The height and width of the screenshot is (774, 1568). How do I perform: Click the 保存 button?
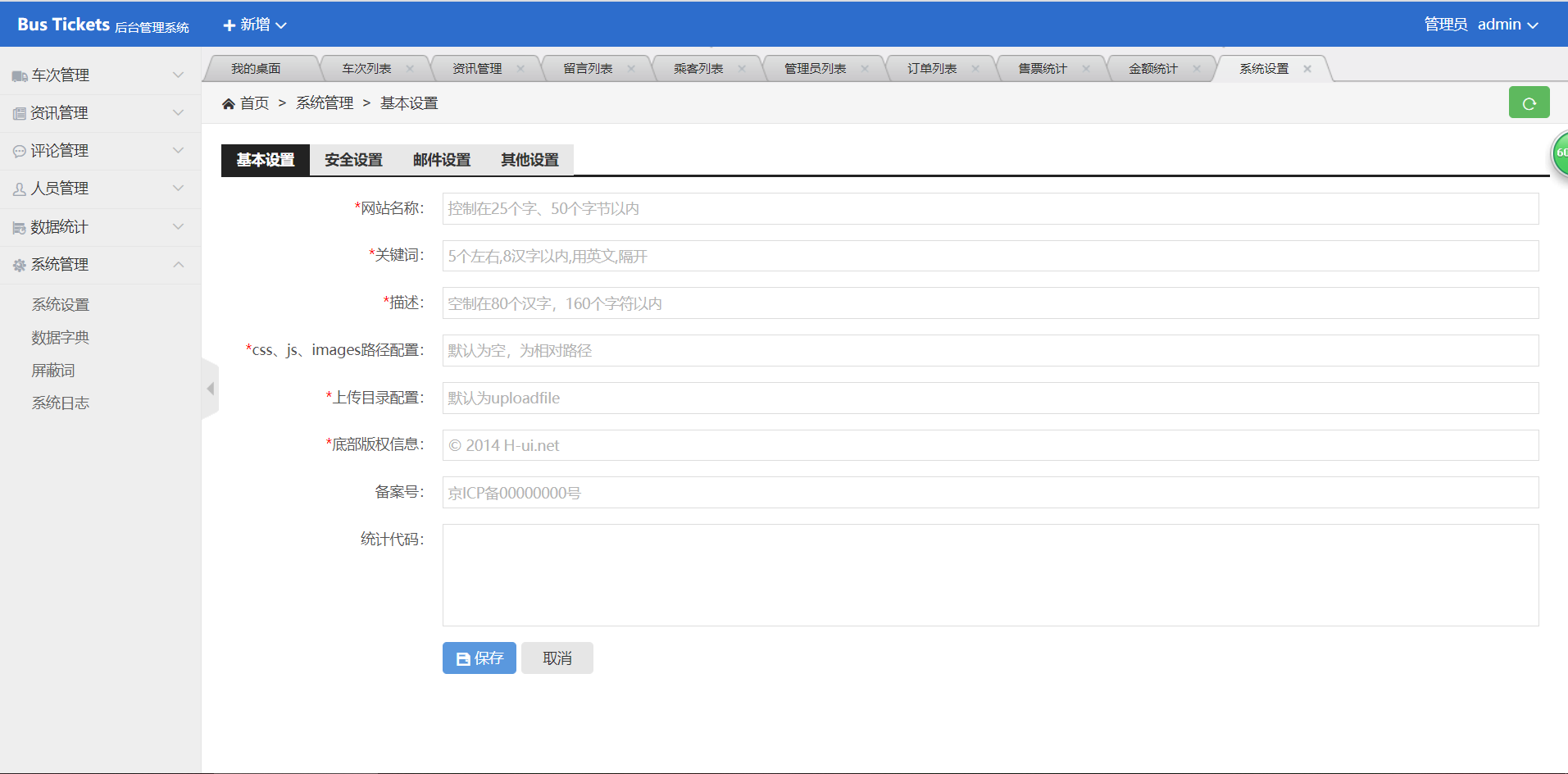479,658
